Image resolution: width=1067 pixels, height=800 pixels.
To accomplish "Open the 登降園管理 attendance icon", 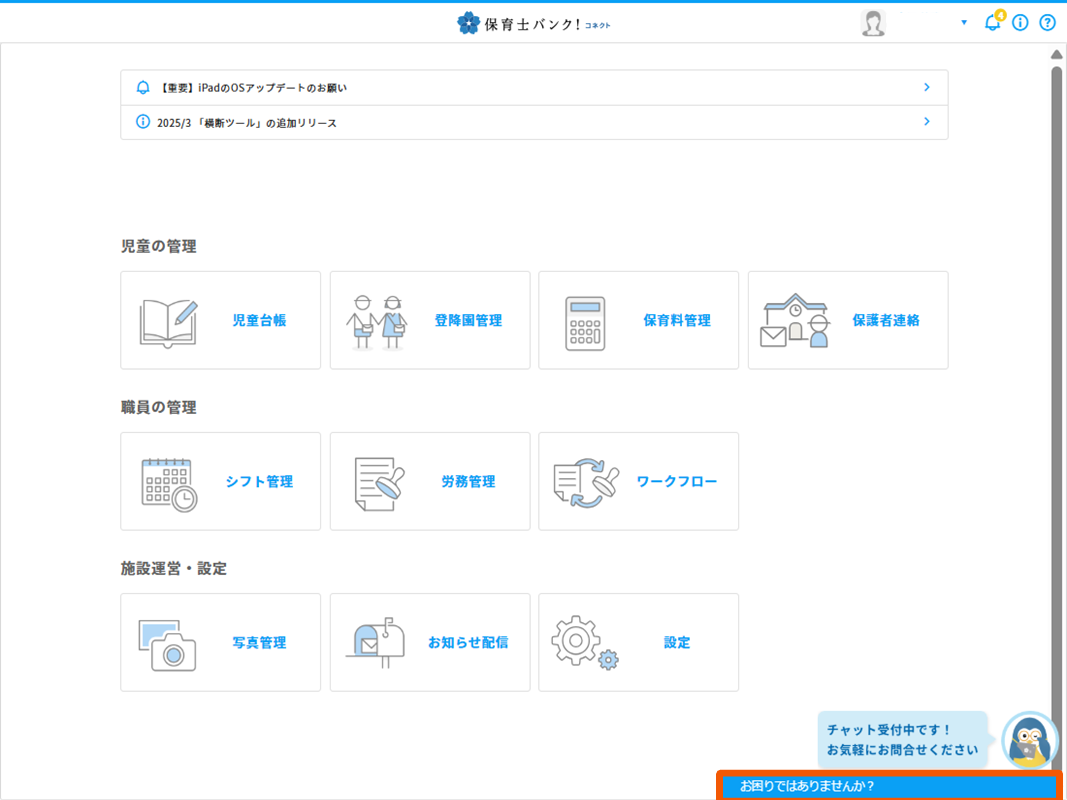I will (378, 320).
